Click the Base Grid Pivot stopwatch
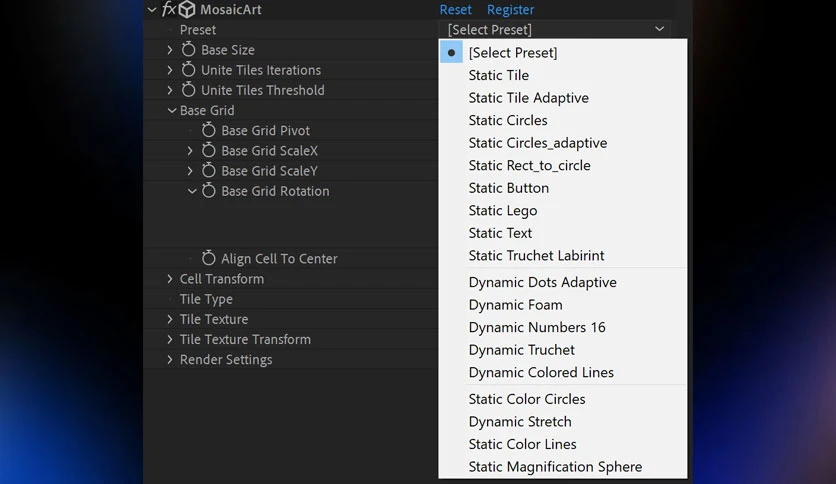 (208, 130)
